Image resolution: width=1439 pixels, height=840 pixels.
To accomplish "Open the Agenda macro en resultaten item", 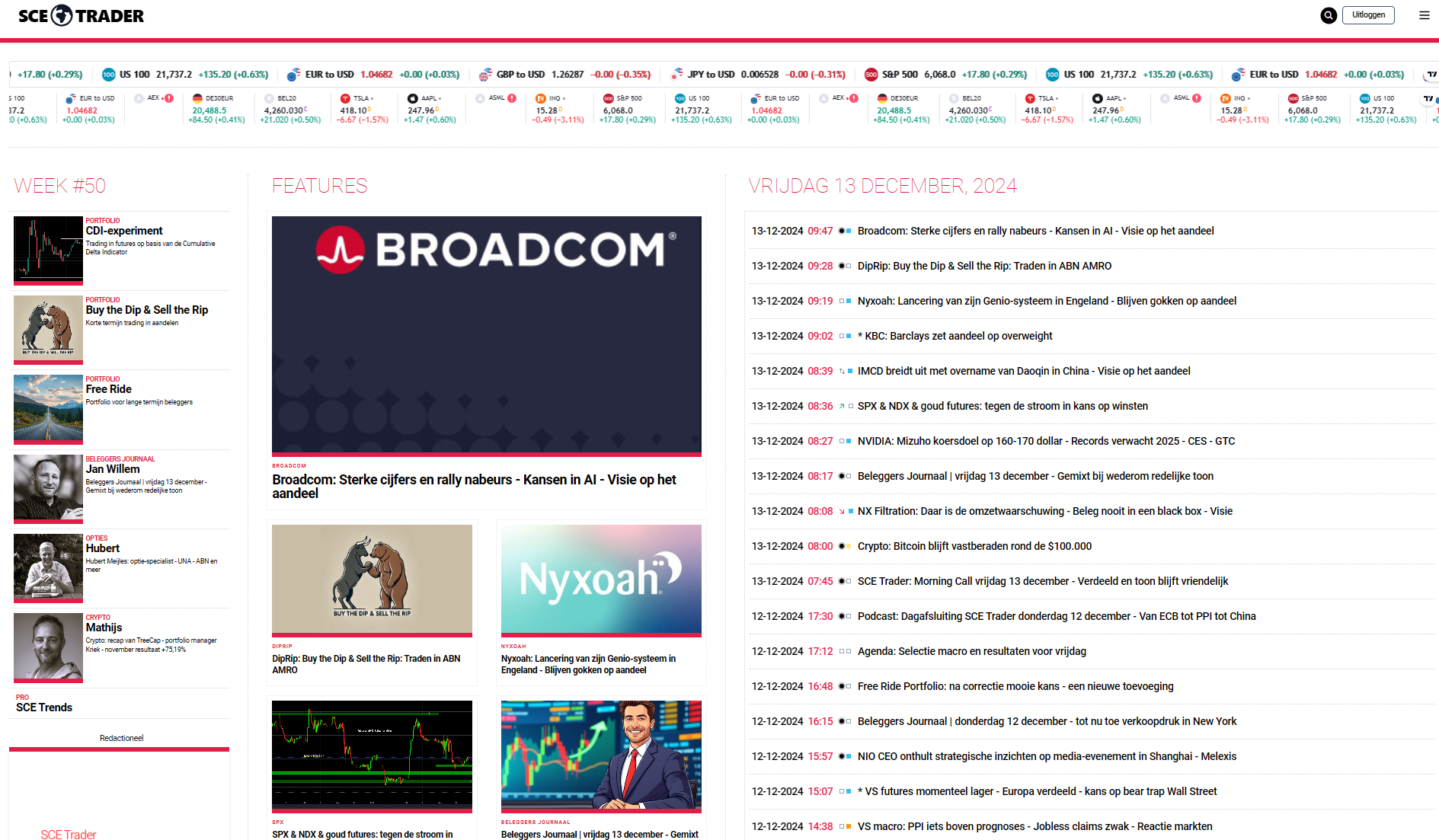I will coord(972,651).
